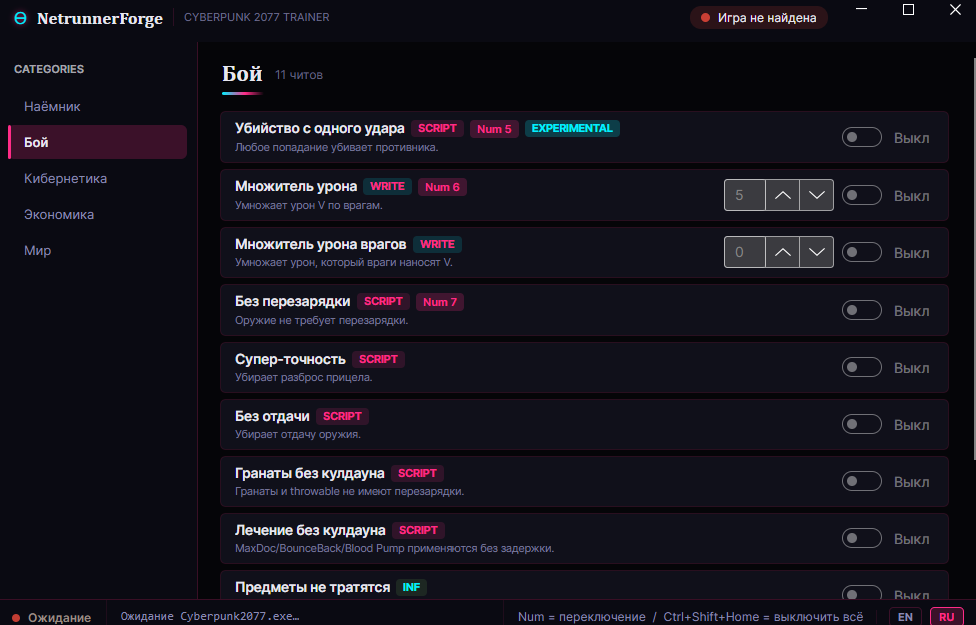Click description Любое попадание убивает противника

pos(337,148)
